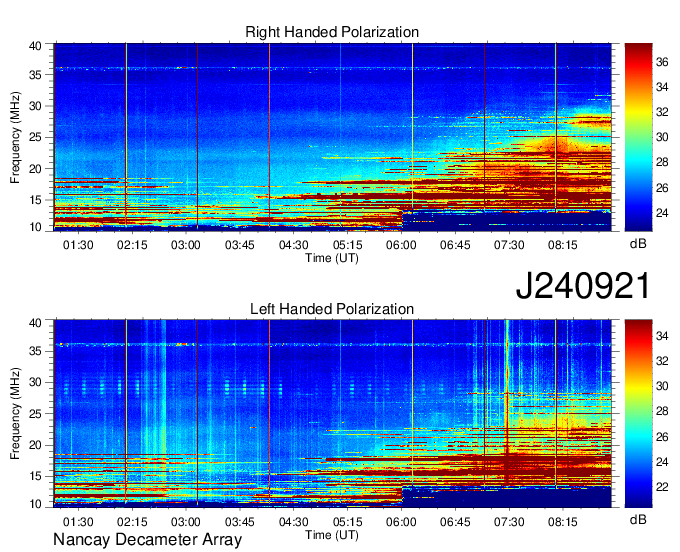Click 07:30 time tick on Right Handed plot
680x552 pixels.
pyautogui.click(x=509, y=245)
